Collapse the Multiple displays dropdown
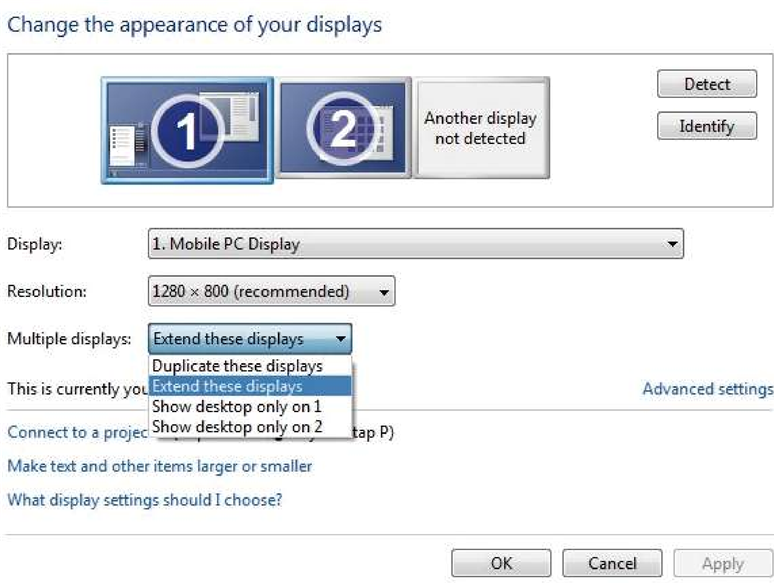 [250, 339]
